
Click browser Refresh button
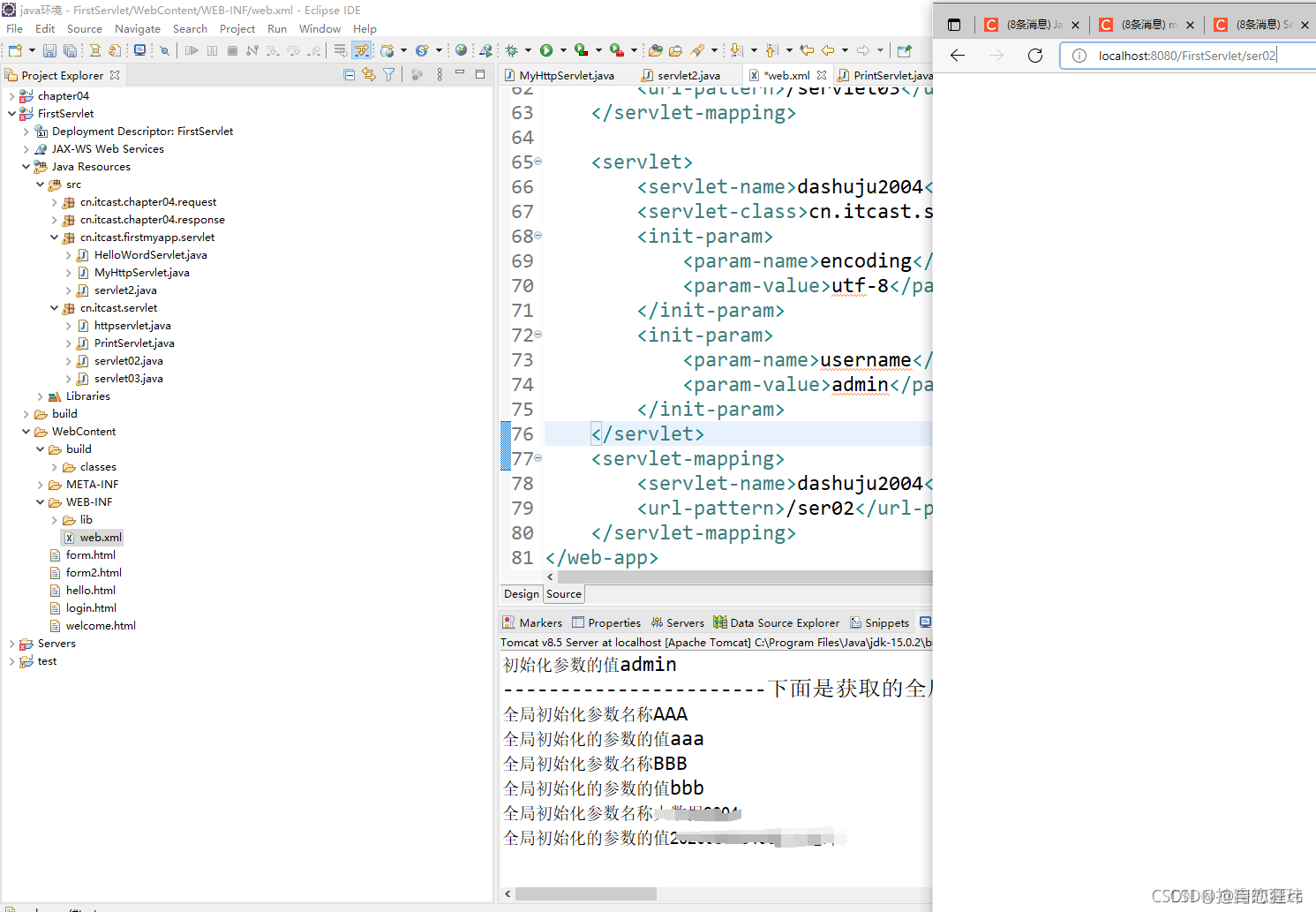1035,56
